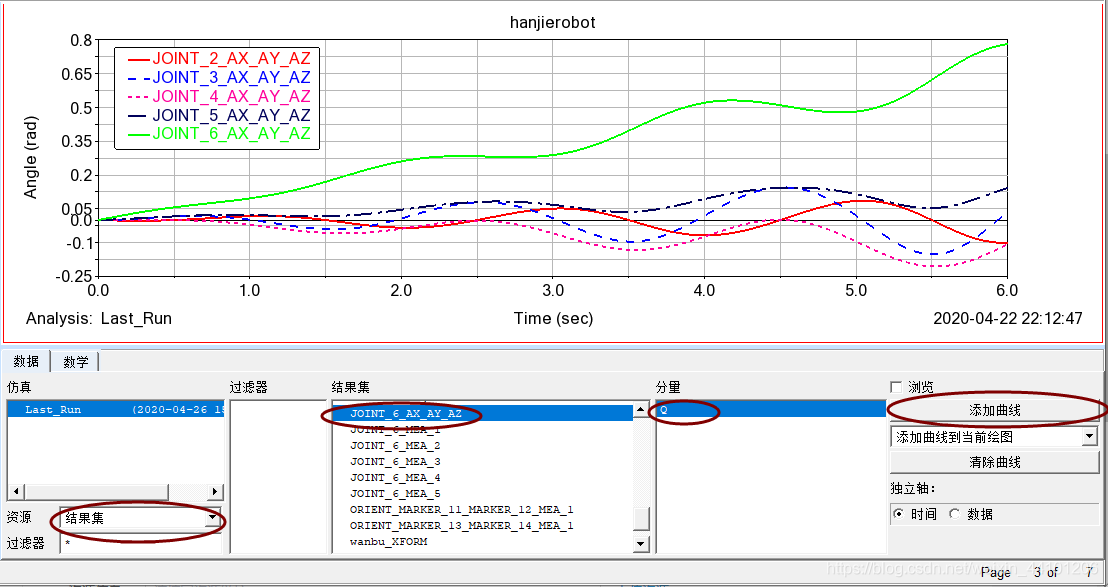
Task: Enable the 浏览 checkbox
Action: pos(896,387)
